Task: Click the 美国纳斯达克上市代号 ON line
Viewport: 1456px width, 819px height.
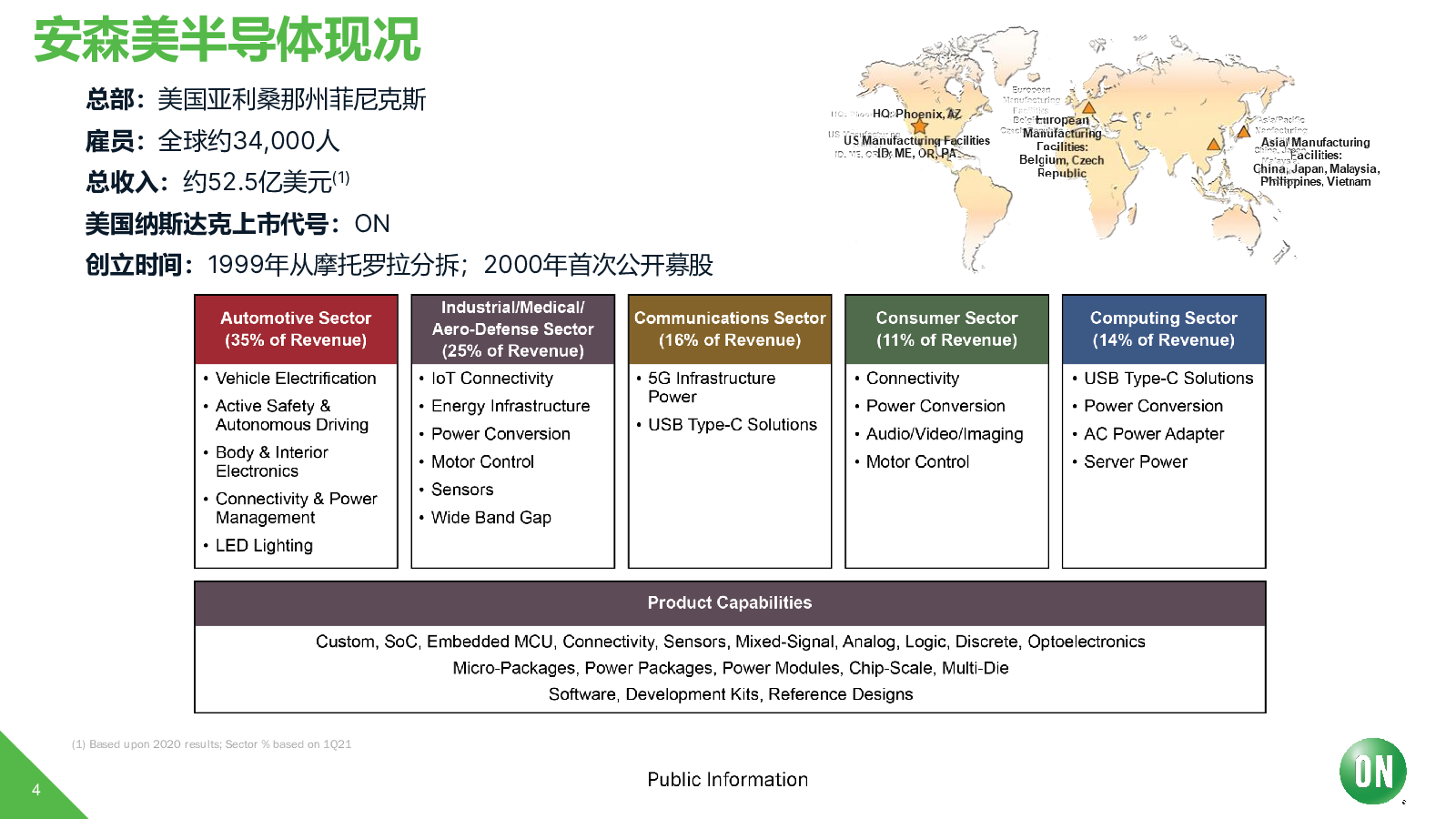Action: (238, 224)
